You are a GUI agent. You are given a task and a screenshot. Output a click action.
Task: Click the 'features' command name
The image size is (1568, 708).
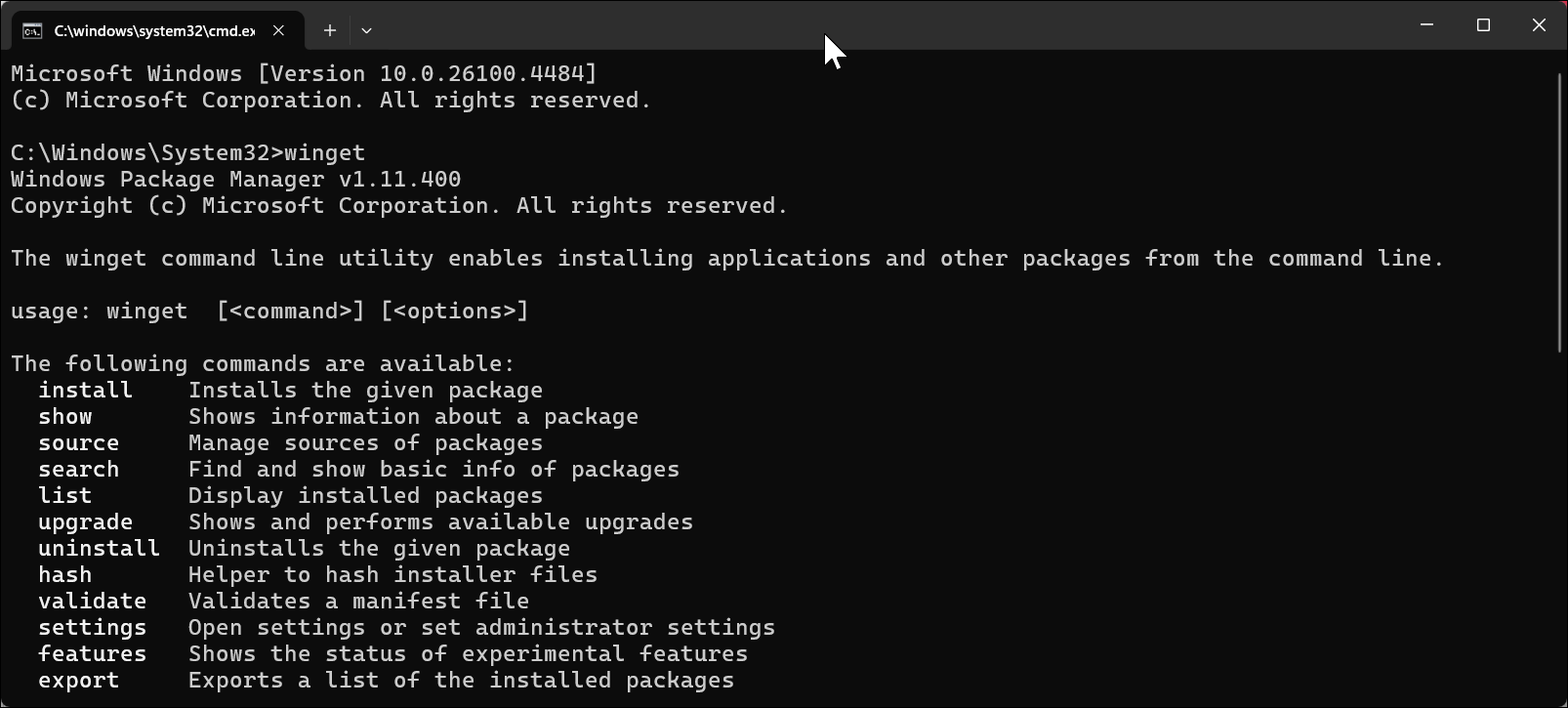click(x=92, y=654)
